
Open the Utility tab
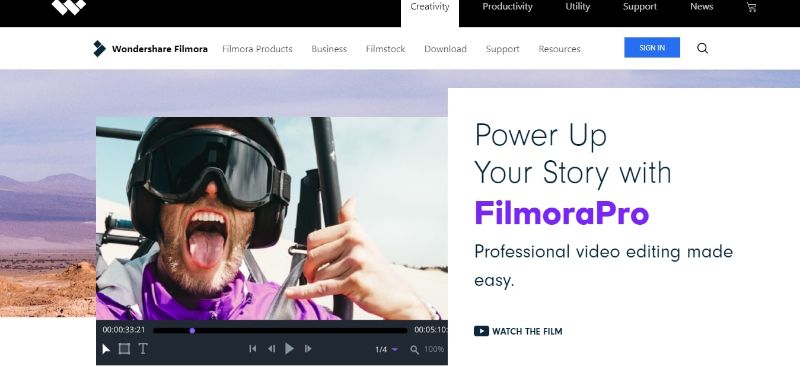tap(578, 7)
